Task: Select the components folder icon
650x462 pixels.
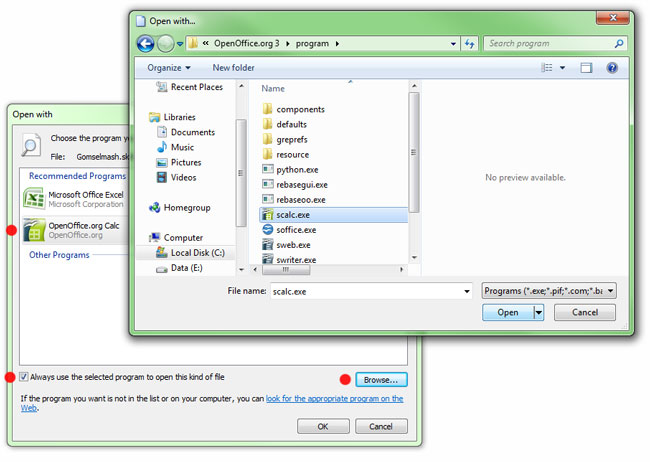Action: (268, 109)
